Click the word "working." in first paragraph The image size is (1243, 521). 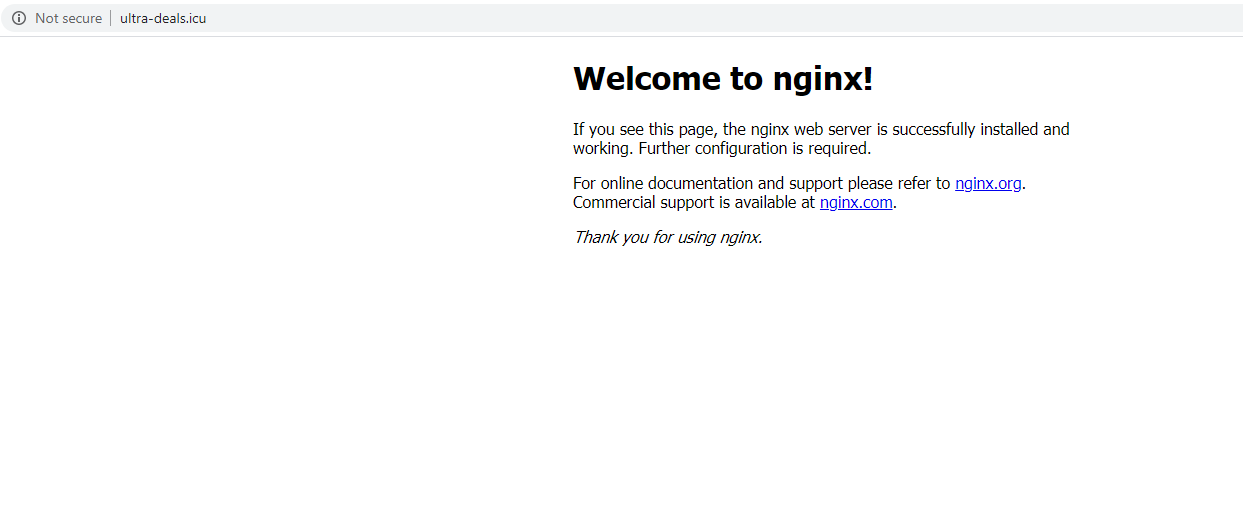tap(603, 148)
